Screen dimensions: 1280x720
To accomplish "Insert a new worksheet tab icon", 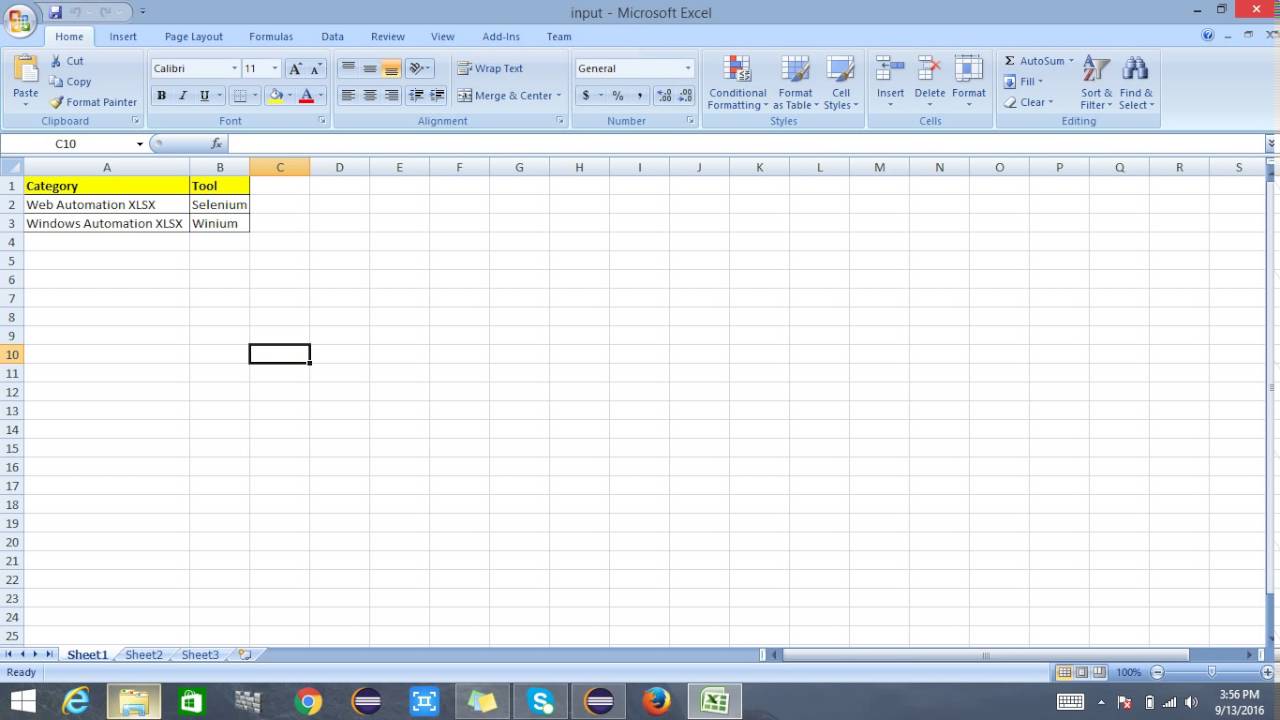I will tap(244, 655).
